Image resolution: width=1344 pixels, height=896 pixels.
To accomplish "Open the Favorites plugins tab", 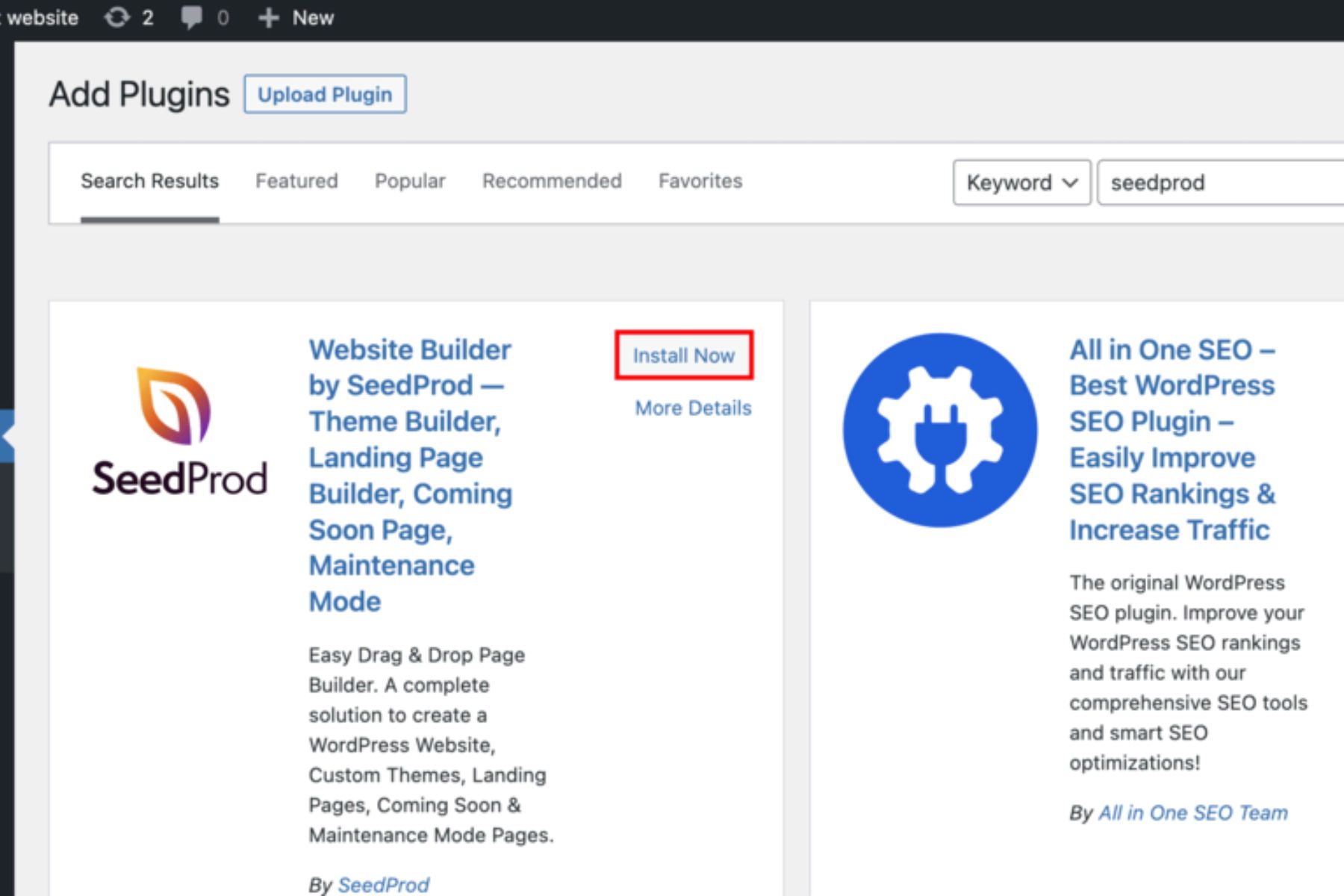I will [700, 181].
